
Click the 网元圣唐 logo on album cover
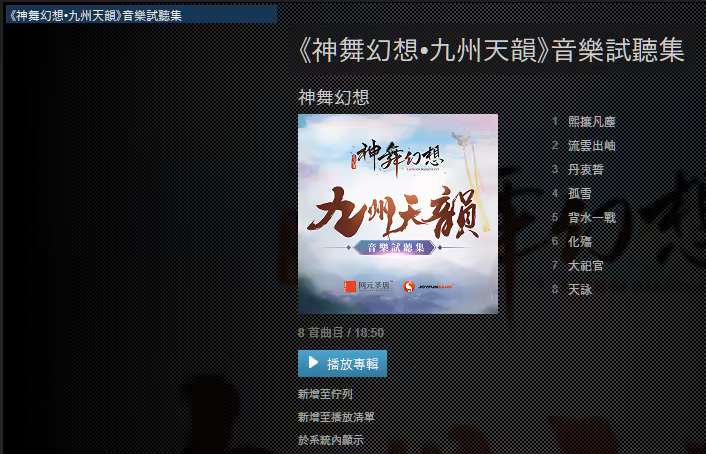point(368,286)
